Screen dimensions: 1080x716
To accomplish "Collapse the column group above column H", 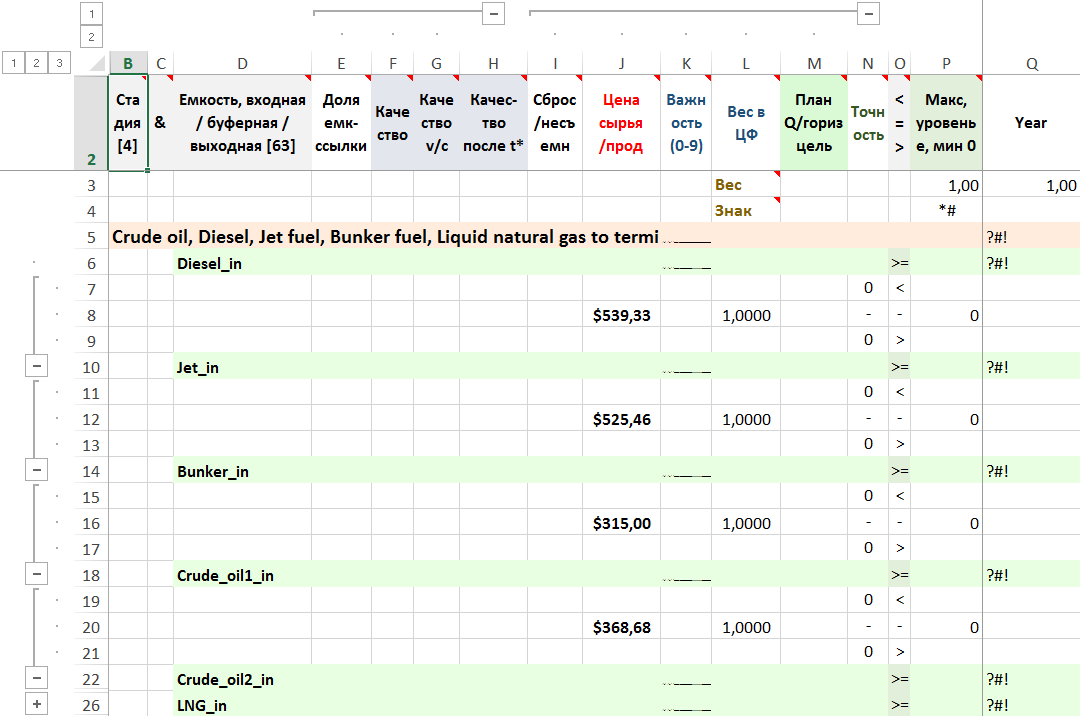I will [493, 13].
